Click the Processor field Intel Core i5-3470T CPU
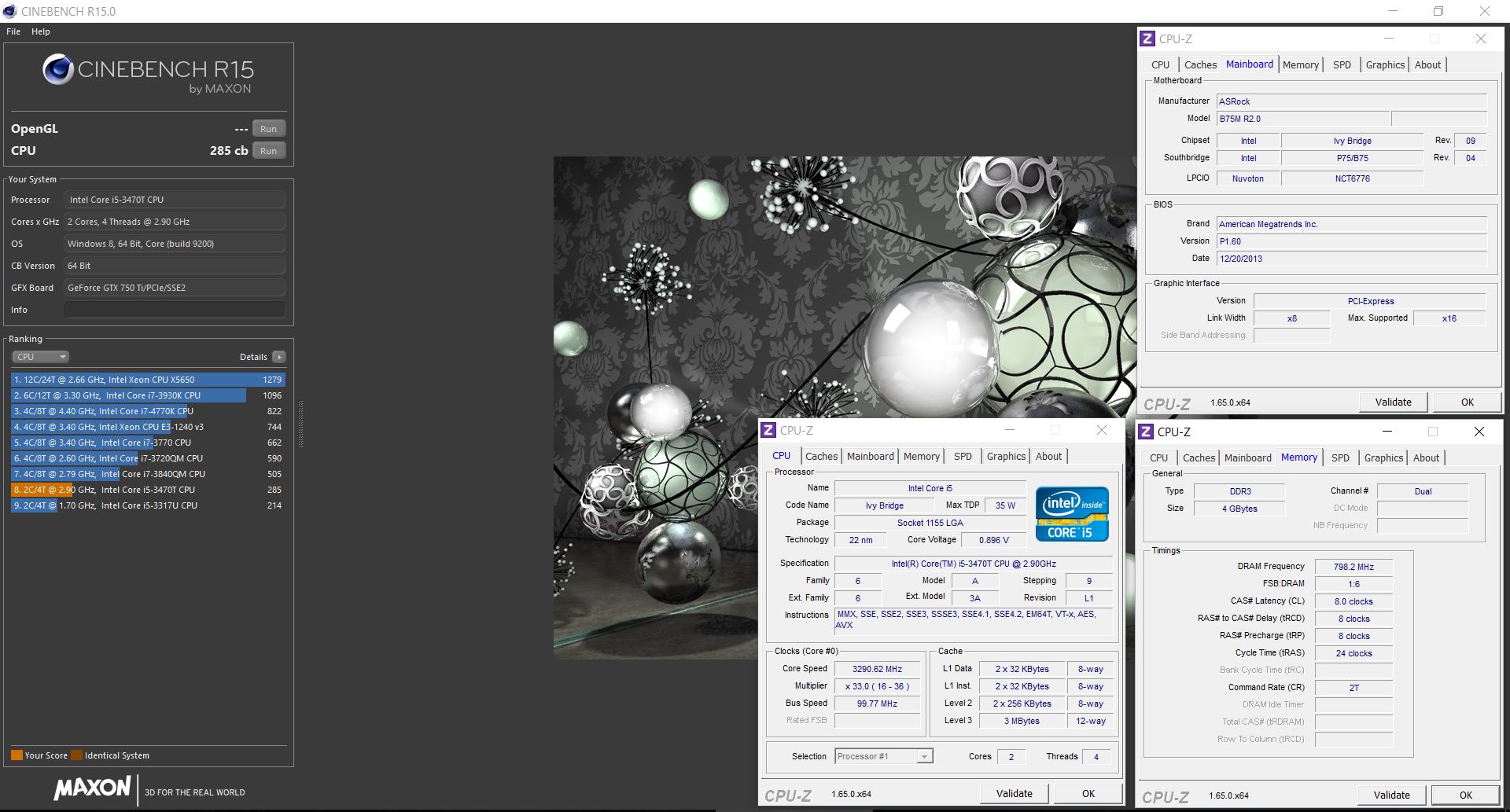The height and width of the screenshot is (812, 1510). click(174, 200)
